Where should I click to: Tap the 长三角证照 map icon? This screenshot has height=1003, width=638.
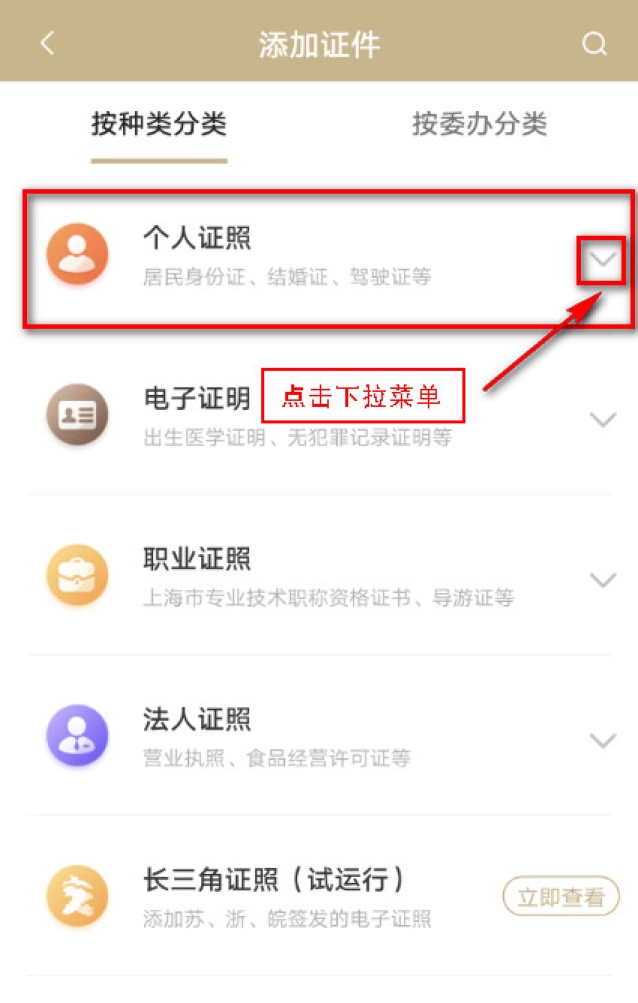coord(77,896)
